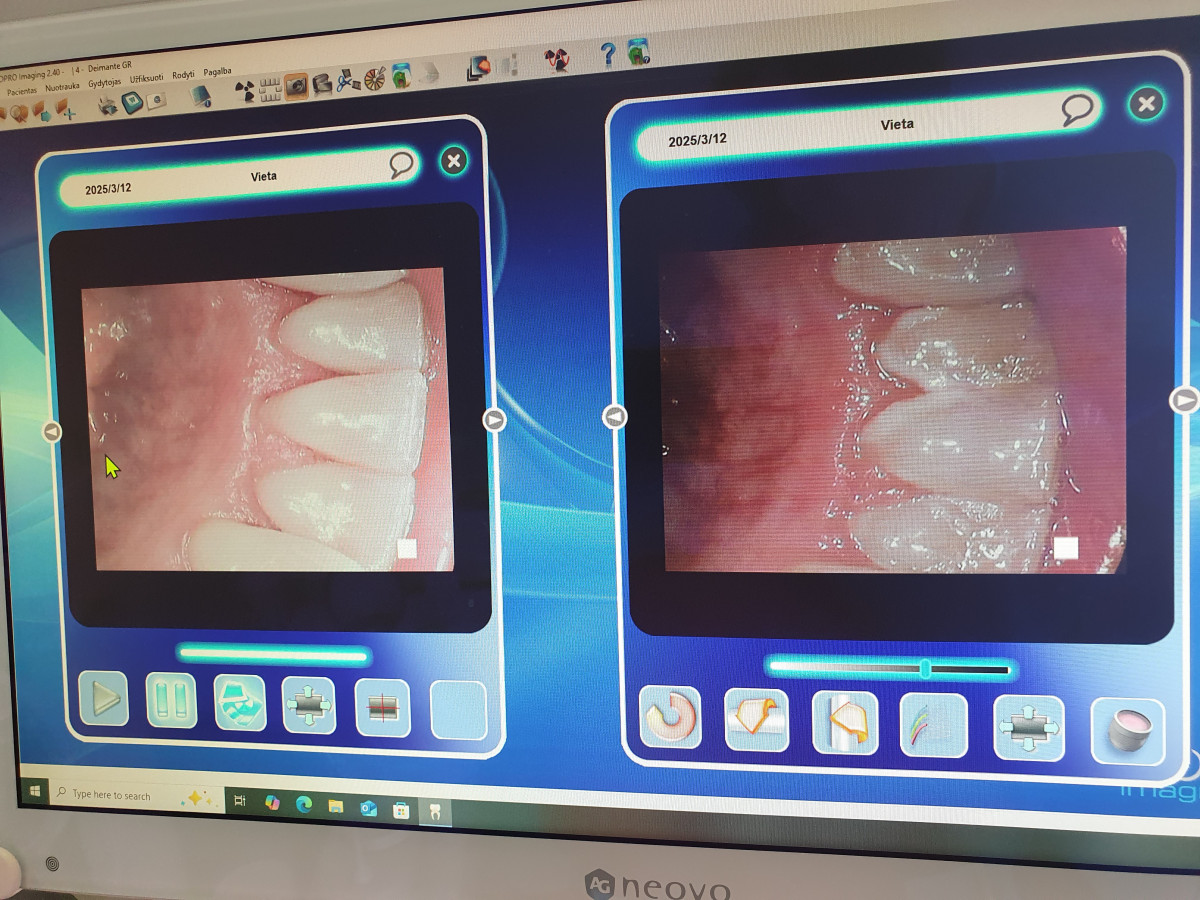The height and width of the screenshot is (900, 1200).
Task: Click the teal square document toolbar icon
Action: tap(132, 103)
